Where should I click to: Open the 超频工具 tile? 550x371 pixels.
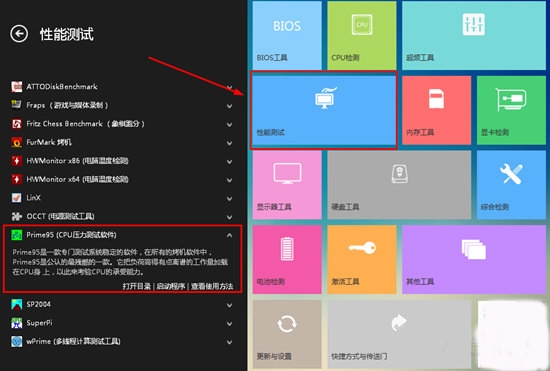pyautogui.click(x=474, y=35)
